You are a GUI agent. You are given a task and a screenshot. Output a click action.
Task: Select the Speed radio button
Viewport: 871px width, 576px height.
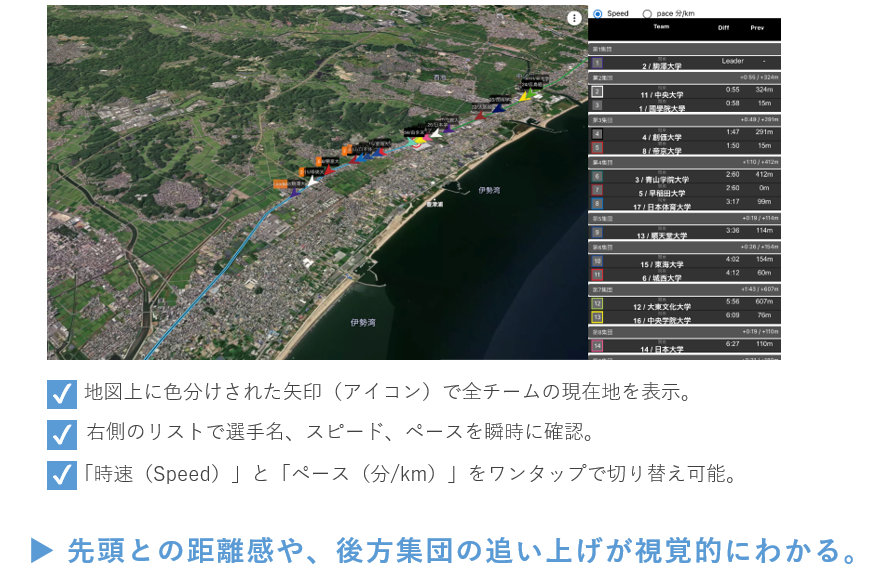tap(598, 13)
